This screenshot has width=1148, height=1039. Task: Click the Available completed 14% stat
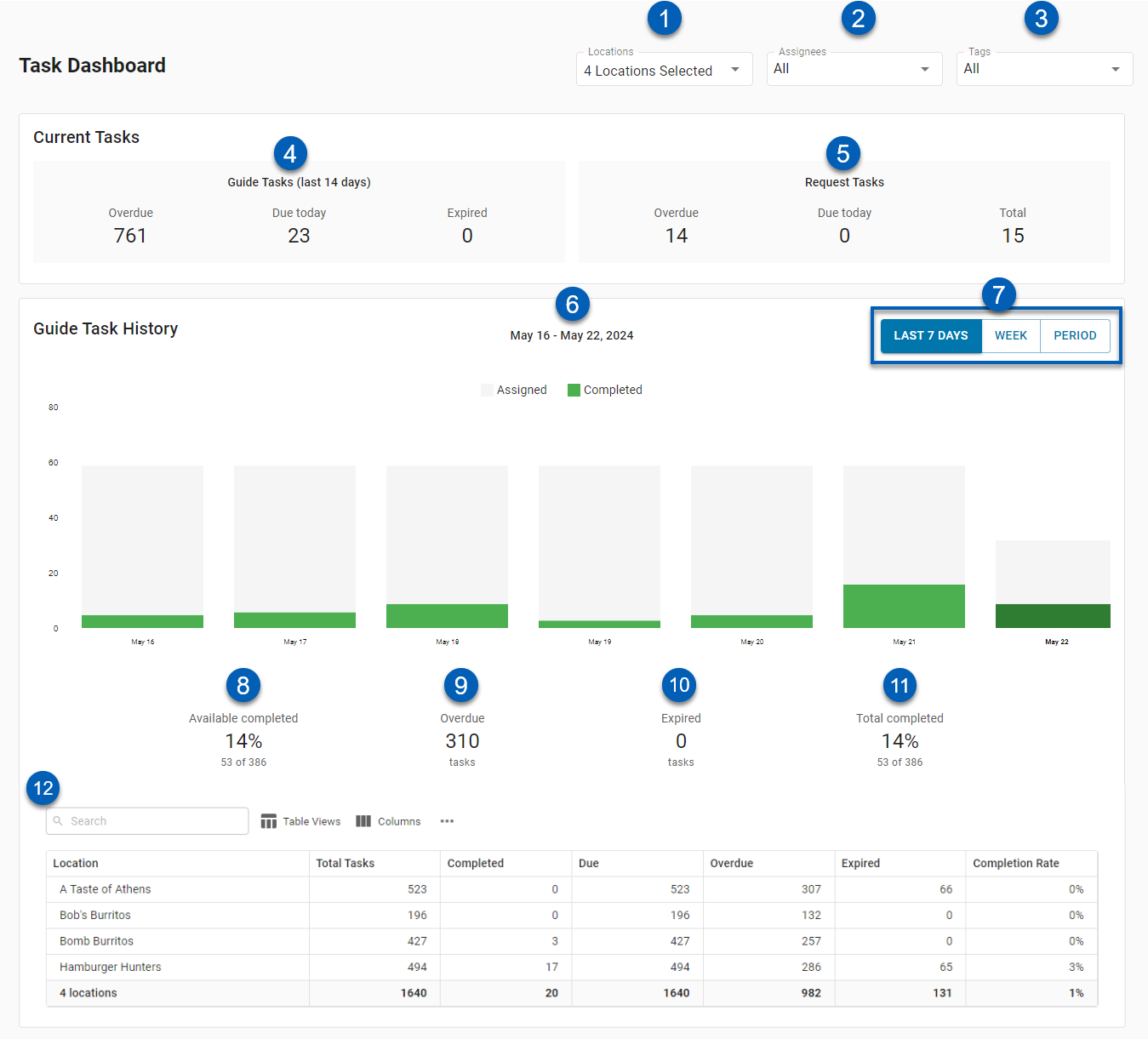[243, 740]
